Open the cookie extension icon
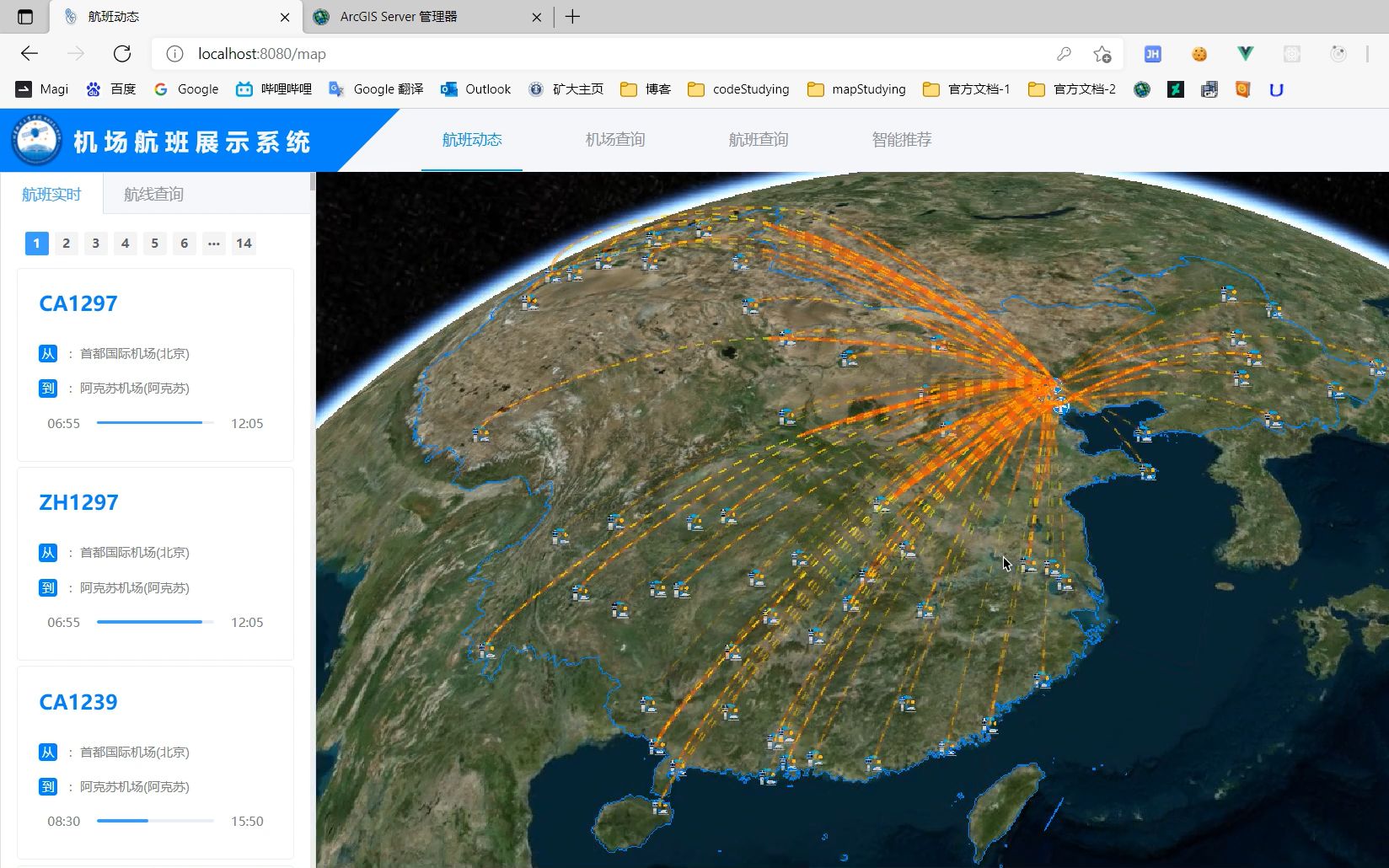Image resolution: width=1389 pixels, height=868 pixels. tap(1199, 54)
